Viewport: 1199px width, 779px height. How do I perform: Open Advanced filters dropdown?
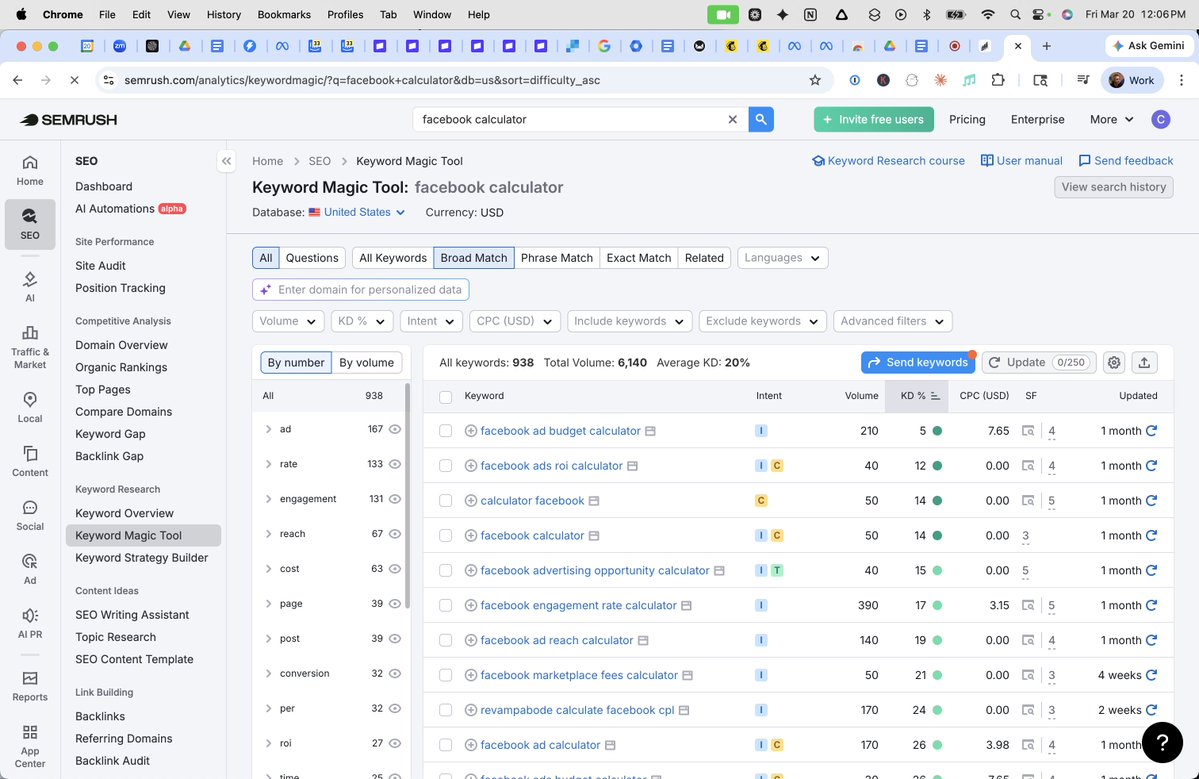893,321
